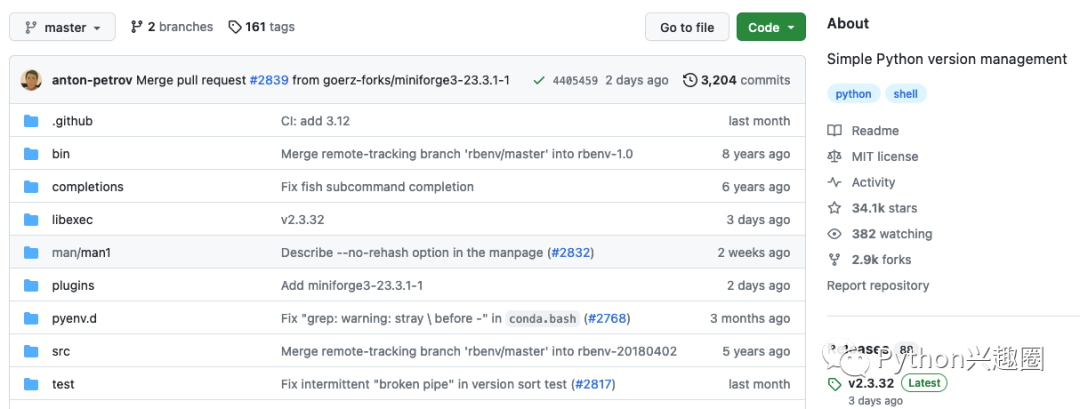Open rbenv-1.0 merge commit message in bin row
This screenshot has width=1080, height=409.
coord(457,154)
